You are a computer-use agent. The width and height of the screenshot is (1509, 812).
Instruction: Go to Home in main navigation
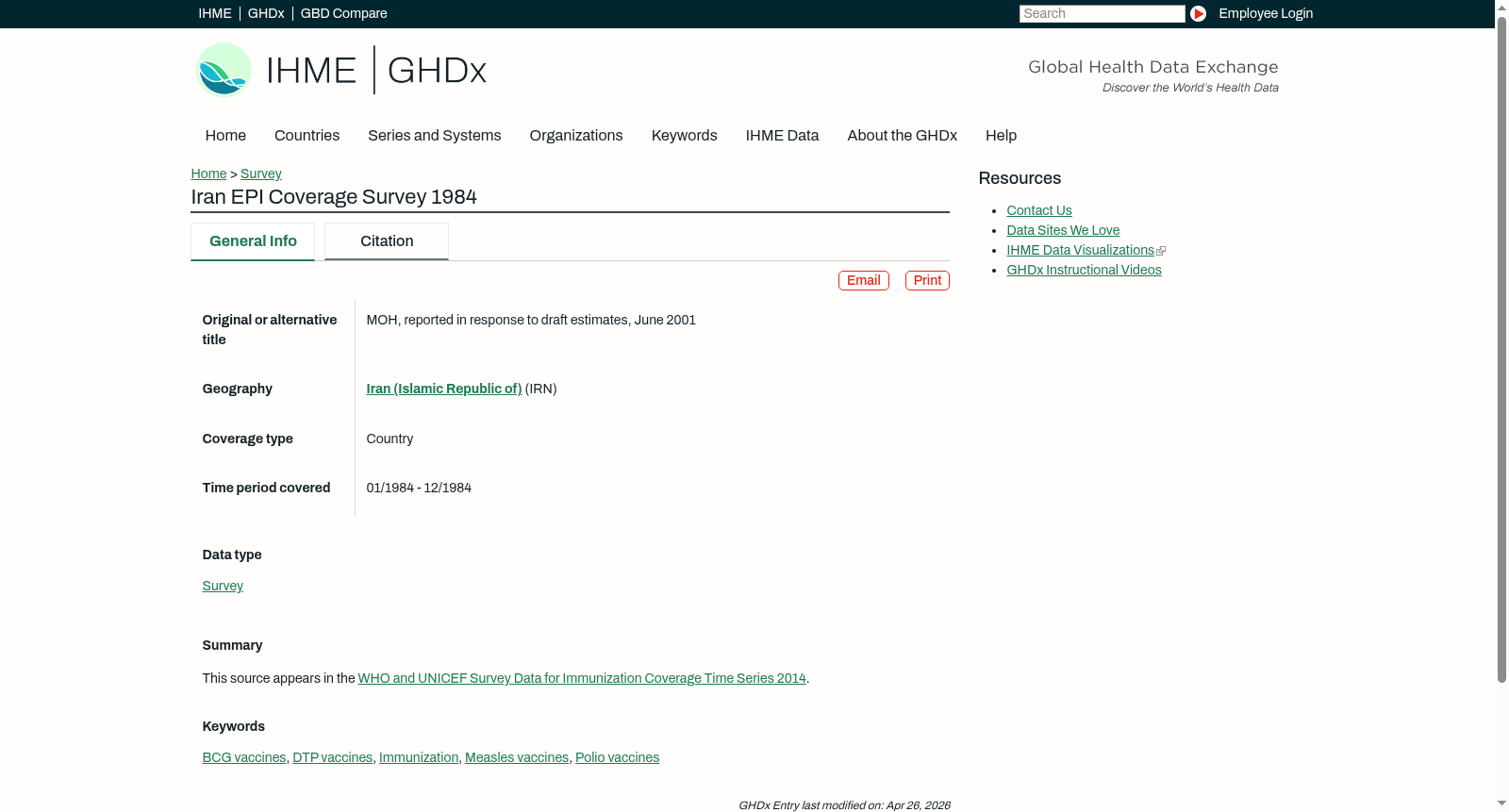225,136
